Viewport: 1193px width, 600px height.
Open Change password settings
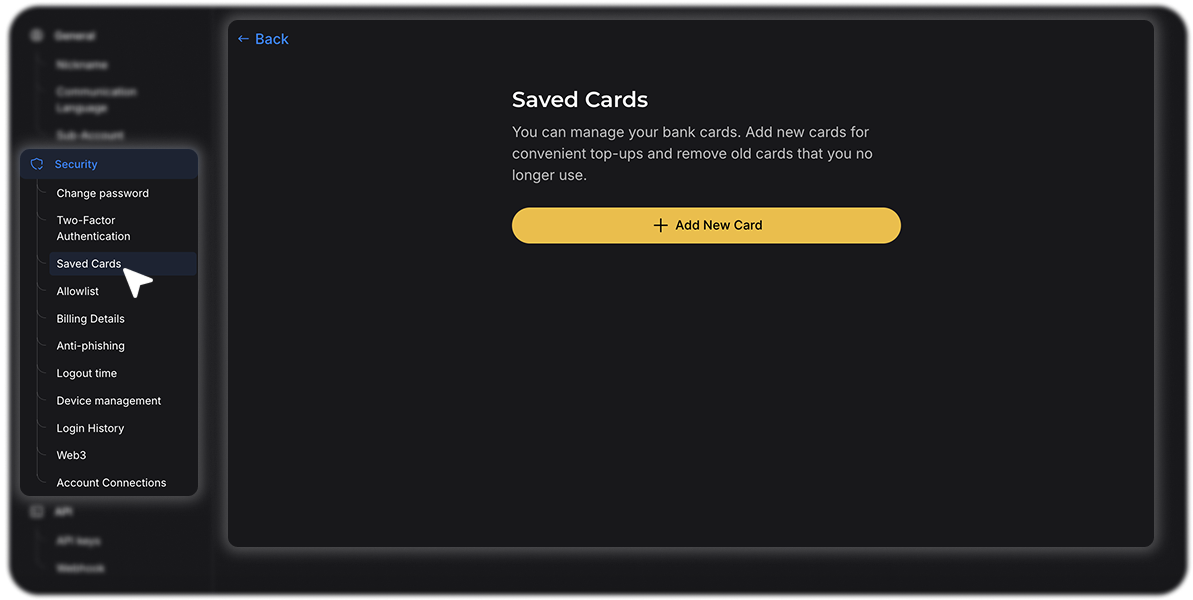point(103,193)
